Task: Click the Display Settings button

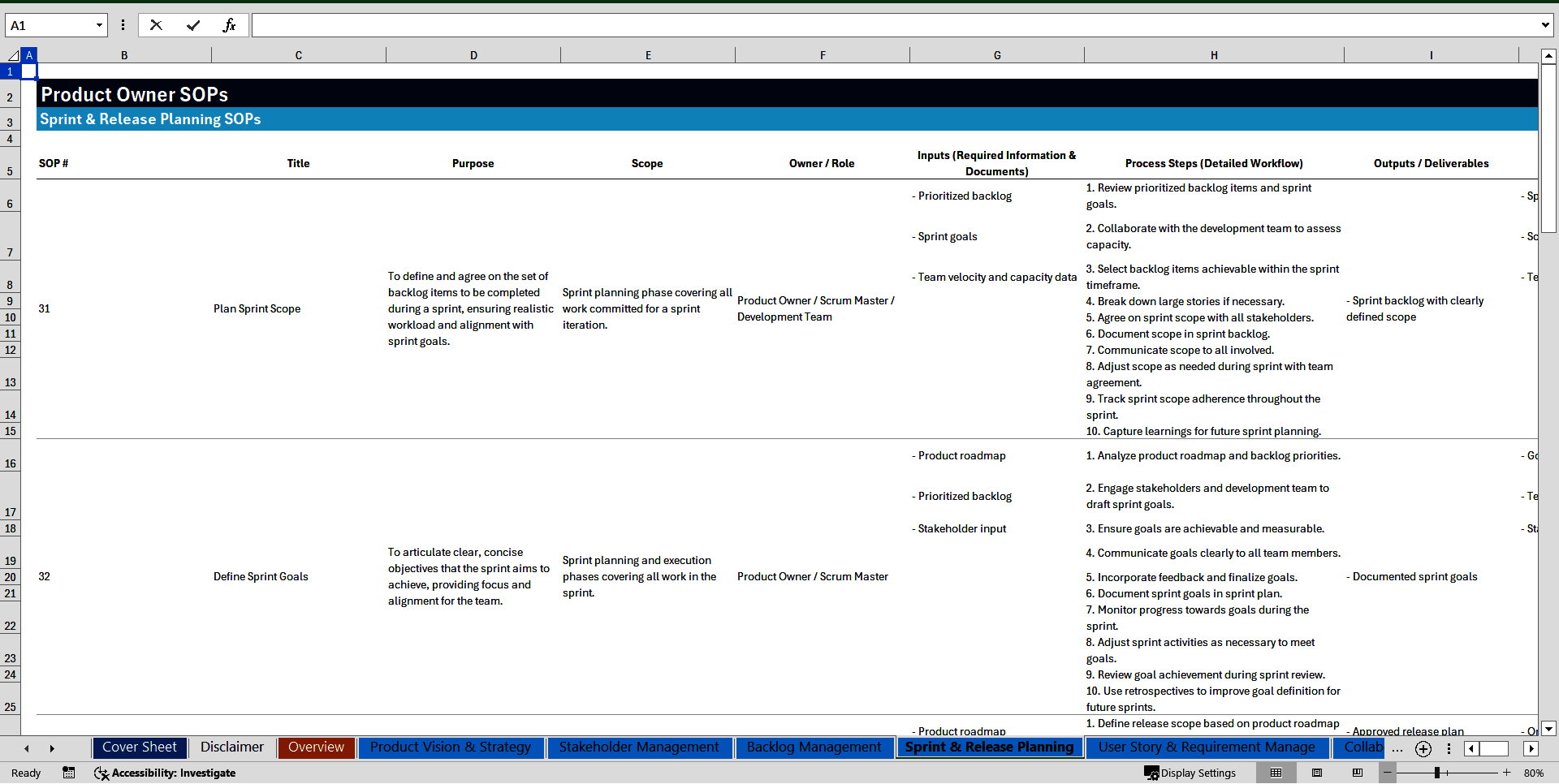Action: [x=1190, y=773]
